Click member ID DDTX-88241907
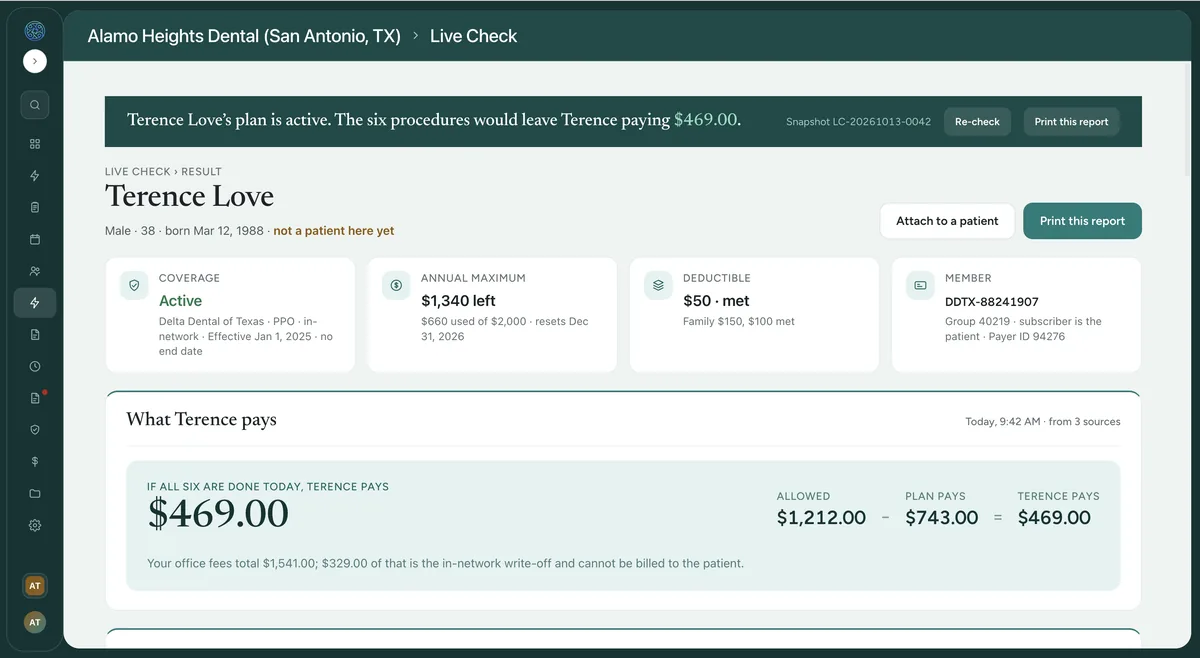 coord(992,301)
